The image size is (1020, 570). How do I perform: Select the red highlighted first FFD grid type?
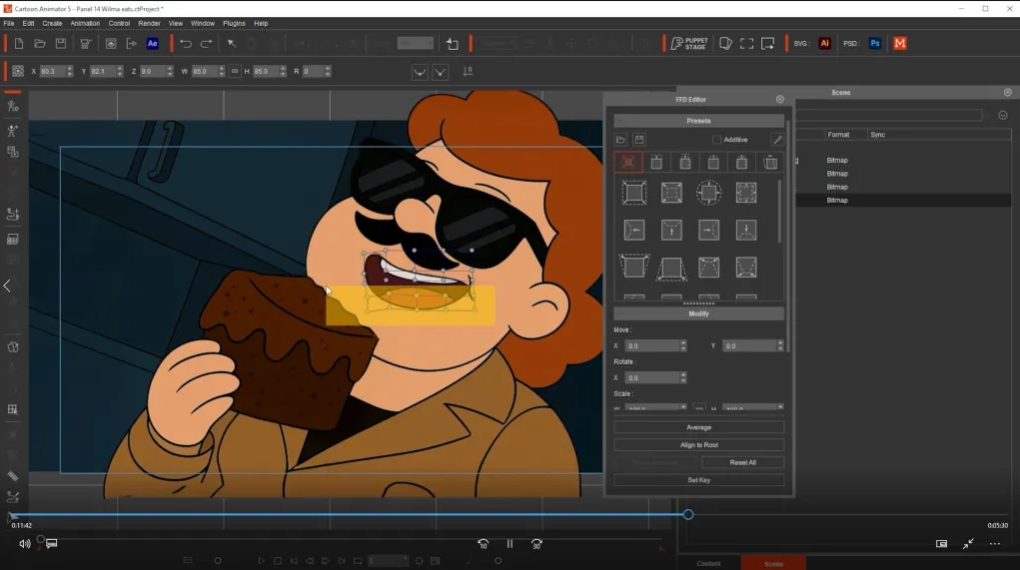point(628,162)
